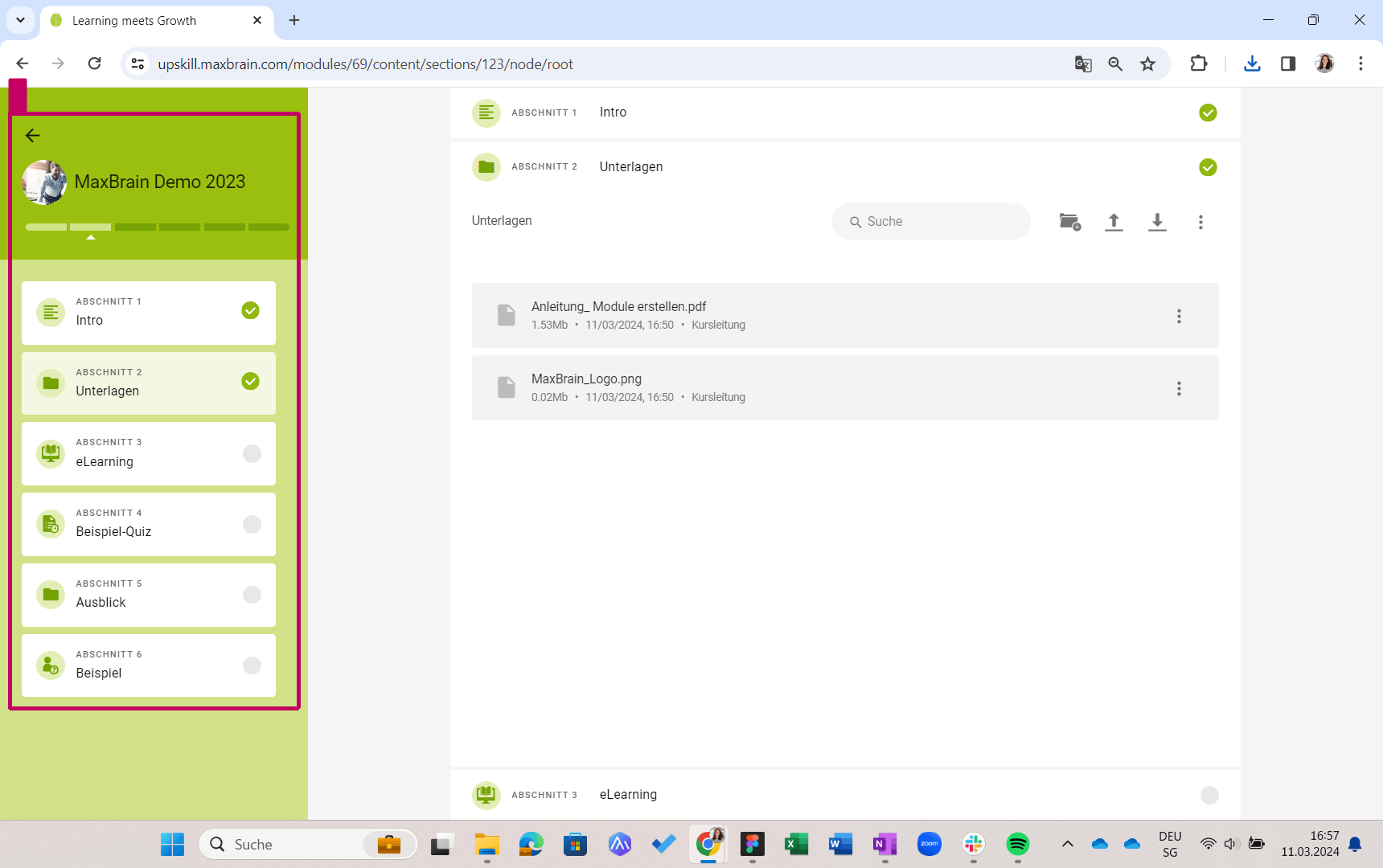Open options menu for Anleitung_ Module erstellen.pdf

pyautogui.click(x=1179, y=316)
